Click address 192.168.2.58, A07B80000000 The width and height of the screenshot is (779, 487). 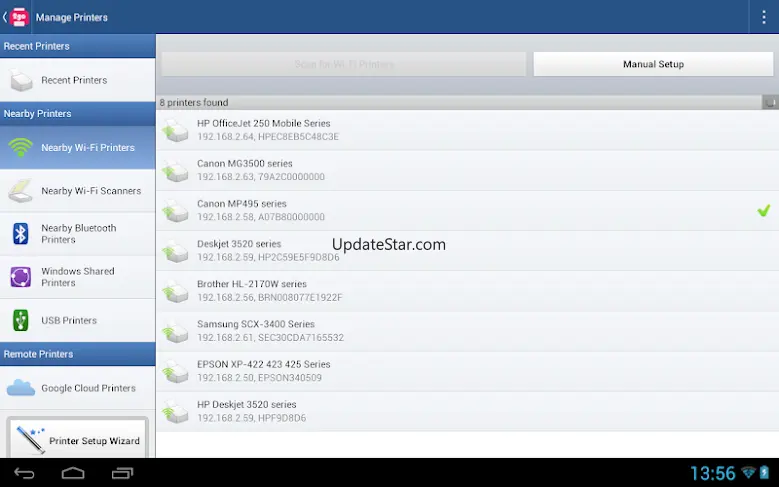(x=261, y=217)
